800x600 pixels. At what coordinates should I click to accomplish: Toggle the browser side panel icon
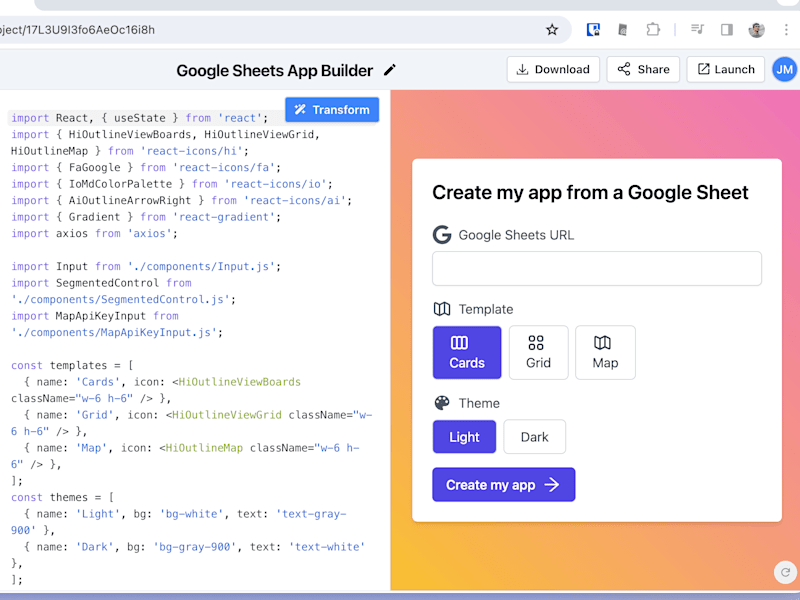(x=727, y=30)
